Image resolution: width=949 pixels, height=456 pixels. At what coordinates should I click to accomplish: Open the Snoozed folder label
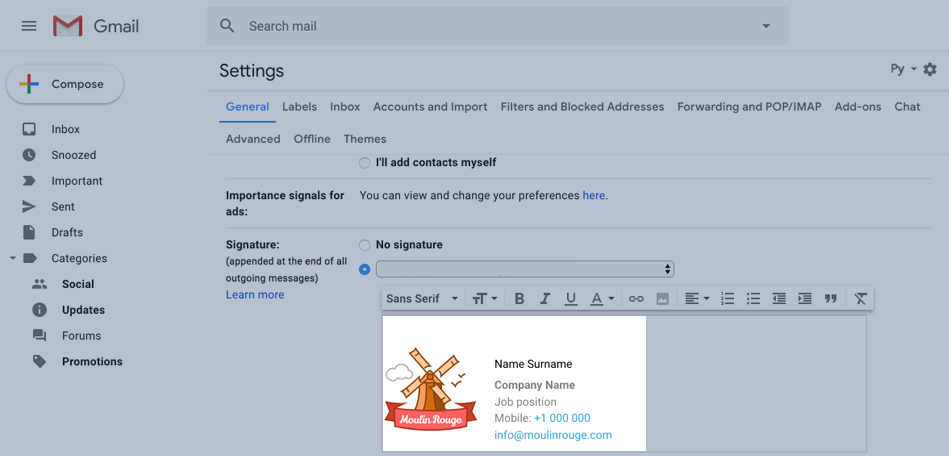pos(74,155)
